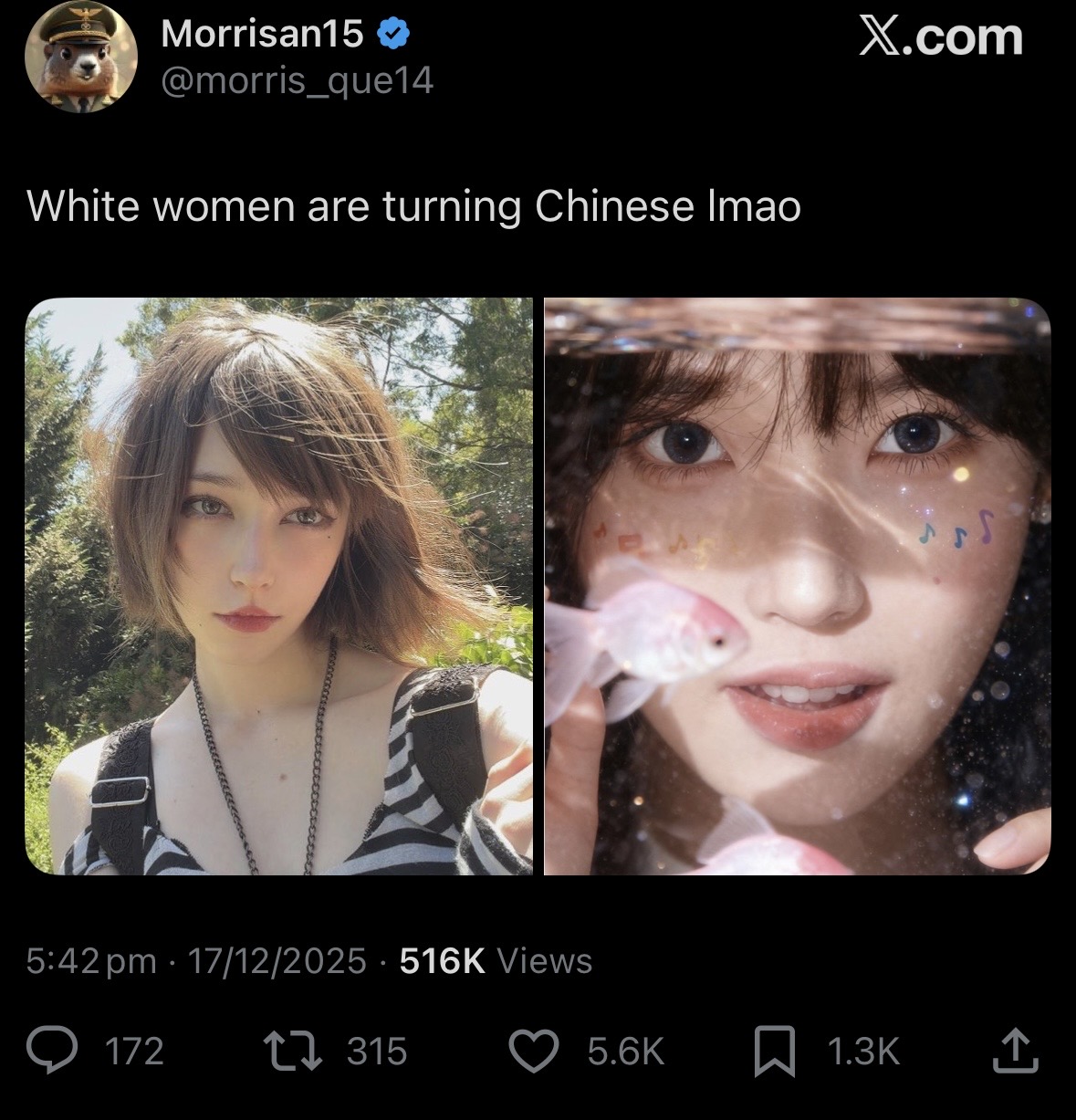The image size is (1076, 1120).
Task: Tap the repost arrows icon
Action: tap(292, 1052)
